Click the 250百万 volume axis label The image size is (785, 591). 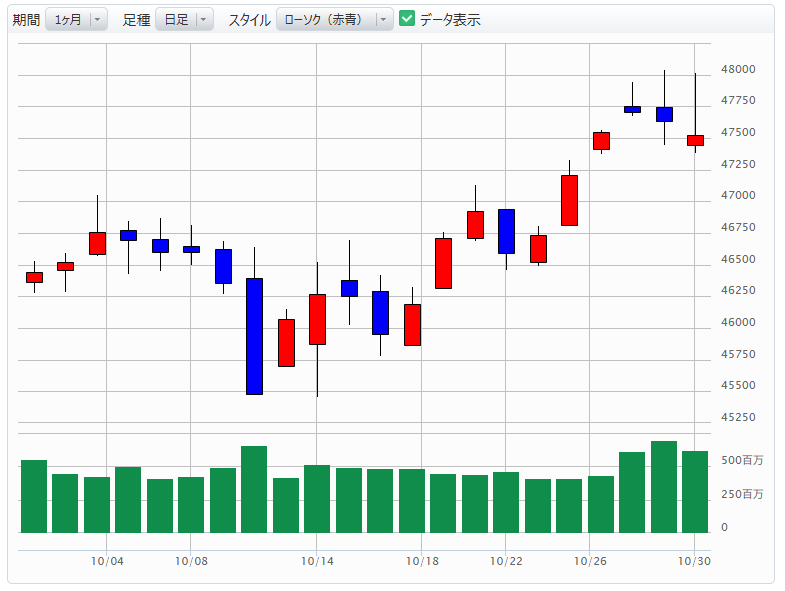tap(742, 494)
